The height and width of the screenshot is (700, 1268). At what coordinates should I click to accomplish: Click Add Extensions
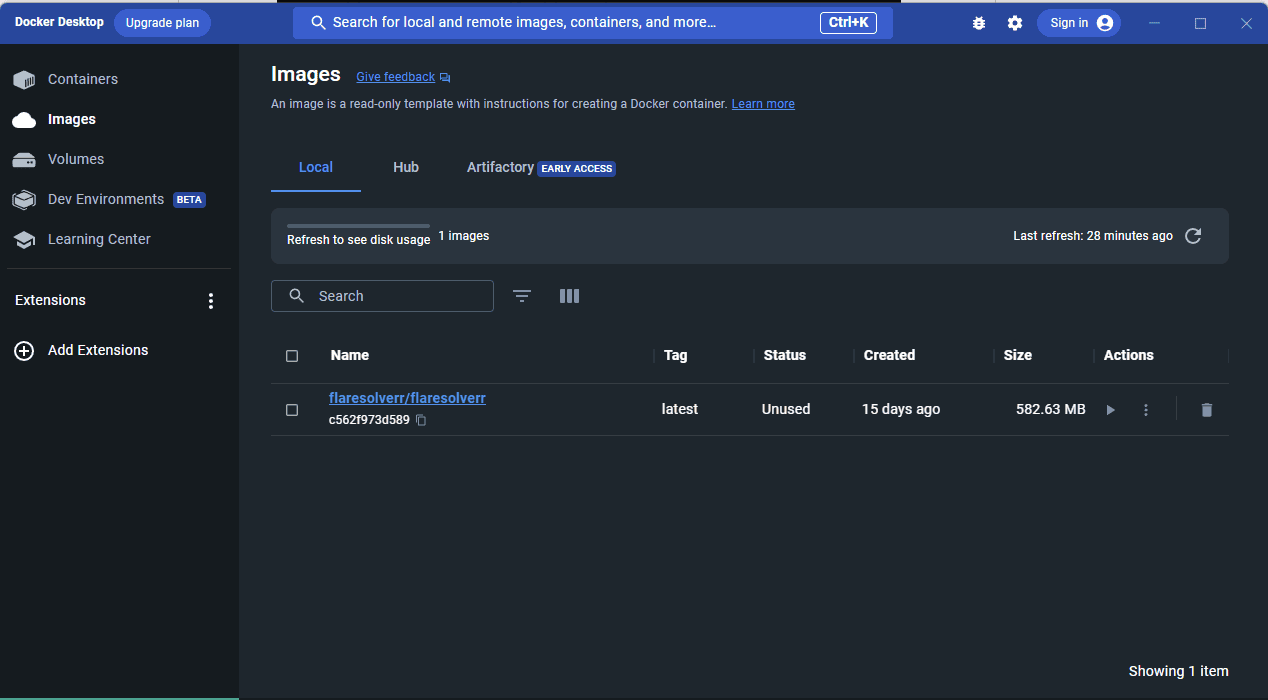(98, 350)
